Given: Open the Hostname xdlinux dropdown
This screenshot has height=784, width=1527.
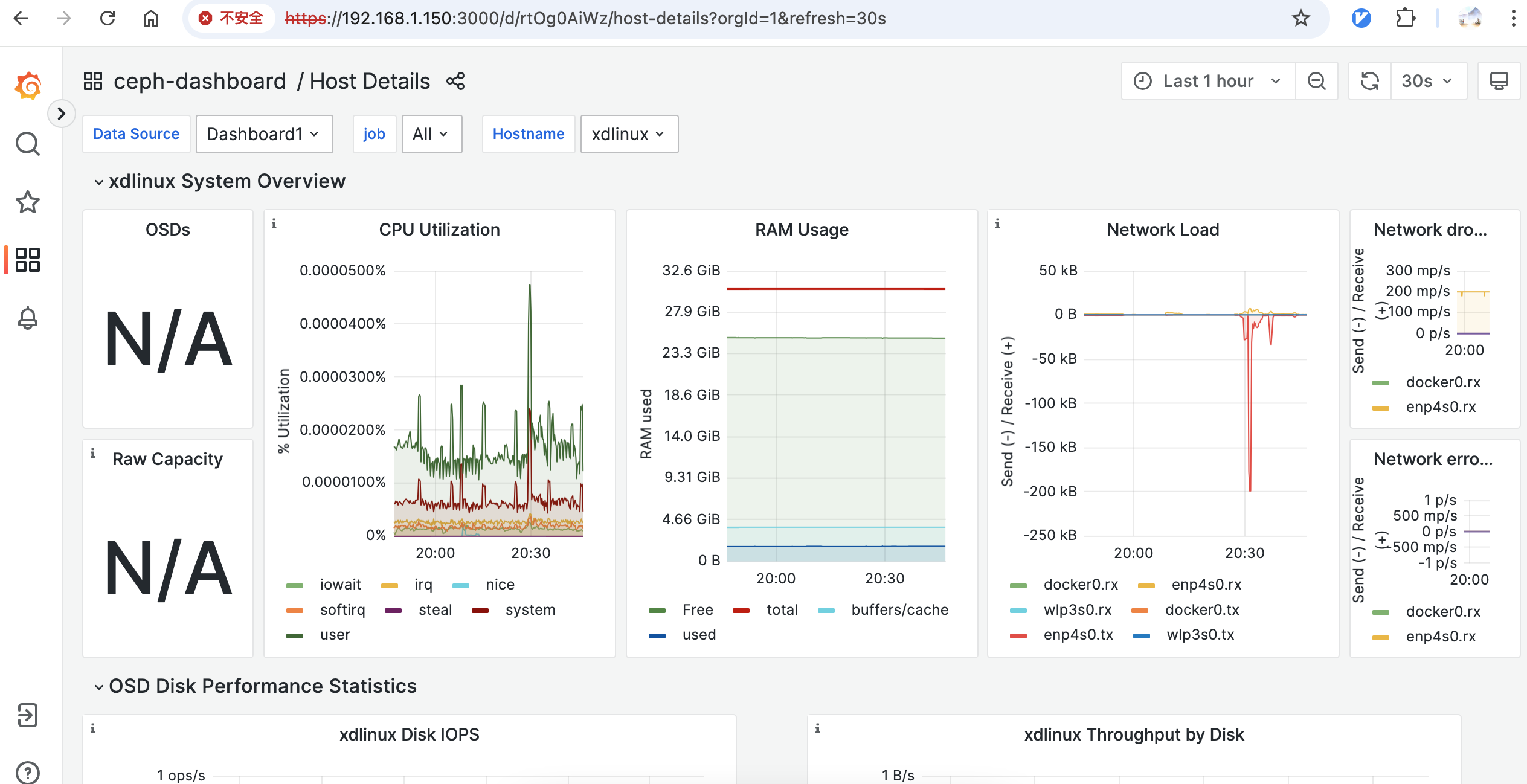Looking at the screenshot, I should pyautogui.click(x=629, y=134).
